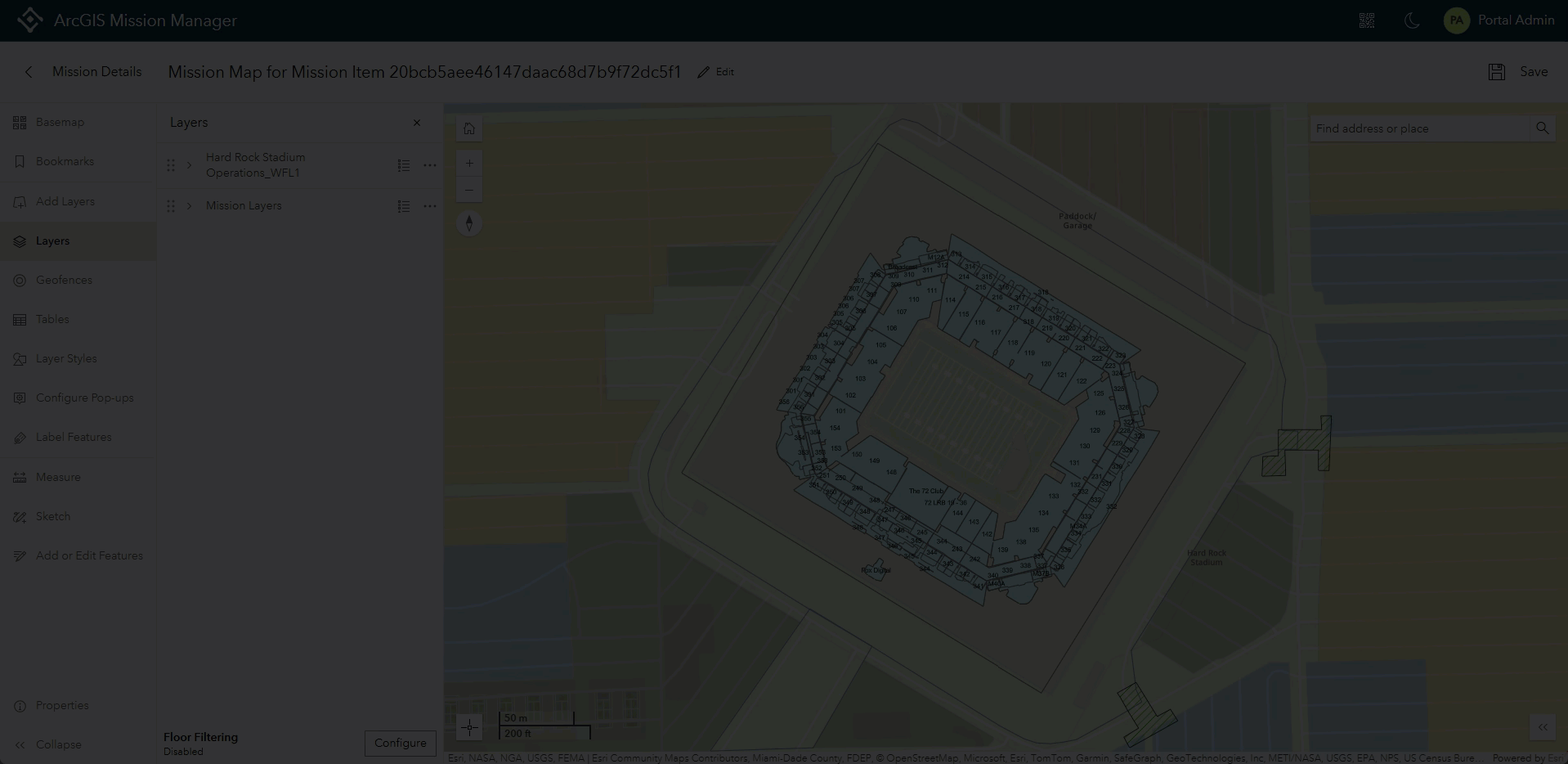Image resolution: width=1568 pixels, height=764 pixels.
Task: Collapse the left sidebar
Action: click(x=57, y=744)
